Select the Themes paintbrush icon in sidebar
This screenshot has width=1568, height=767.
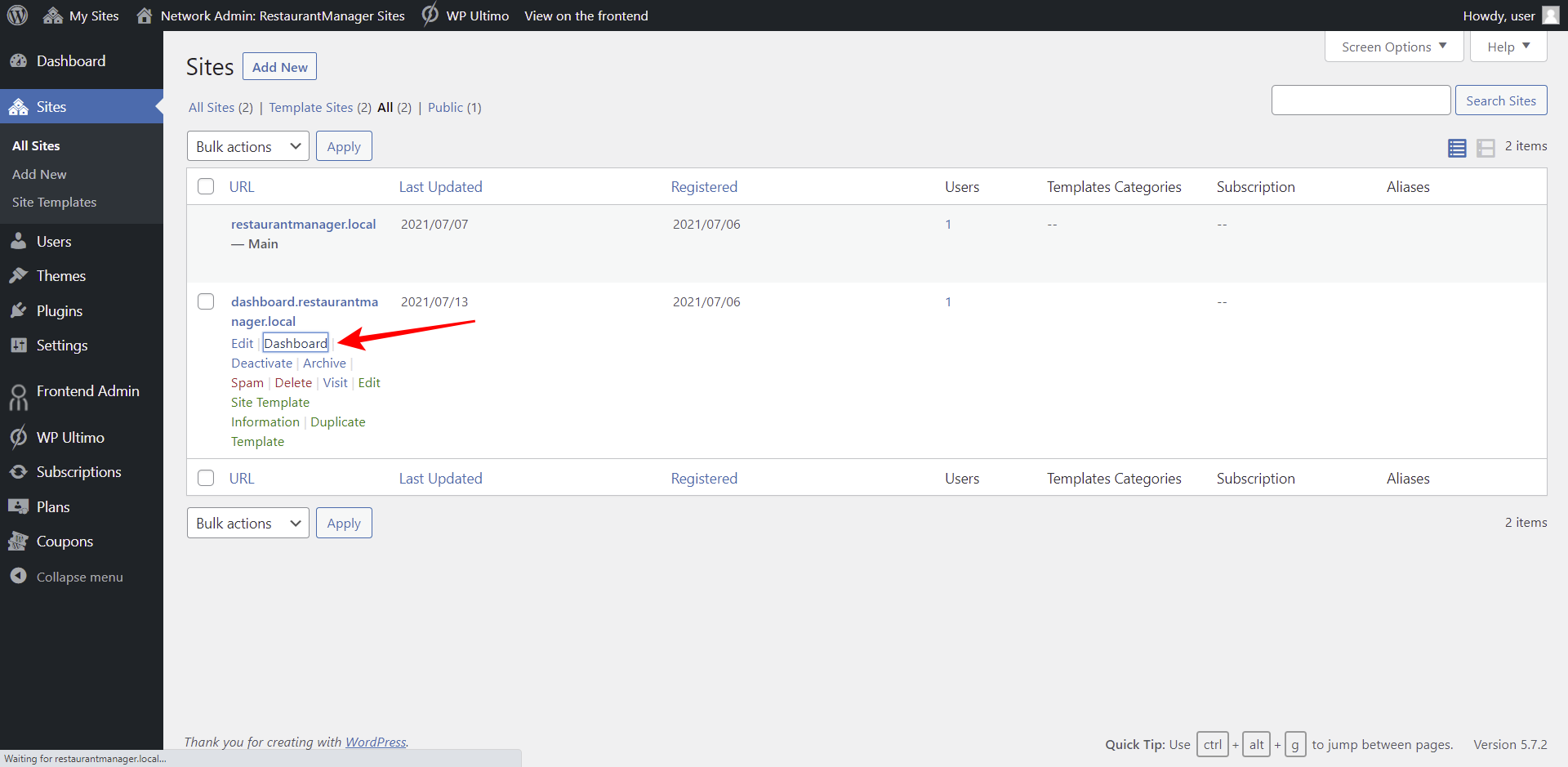(20, 275)
